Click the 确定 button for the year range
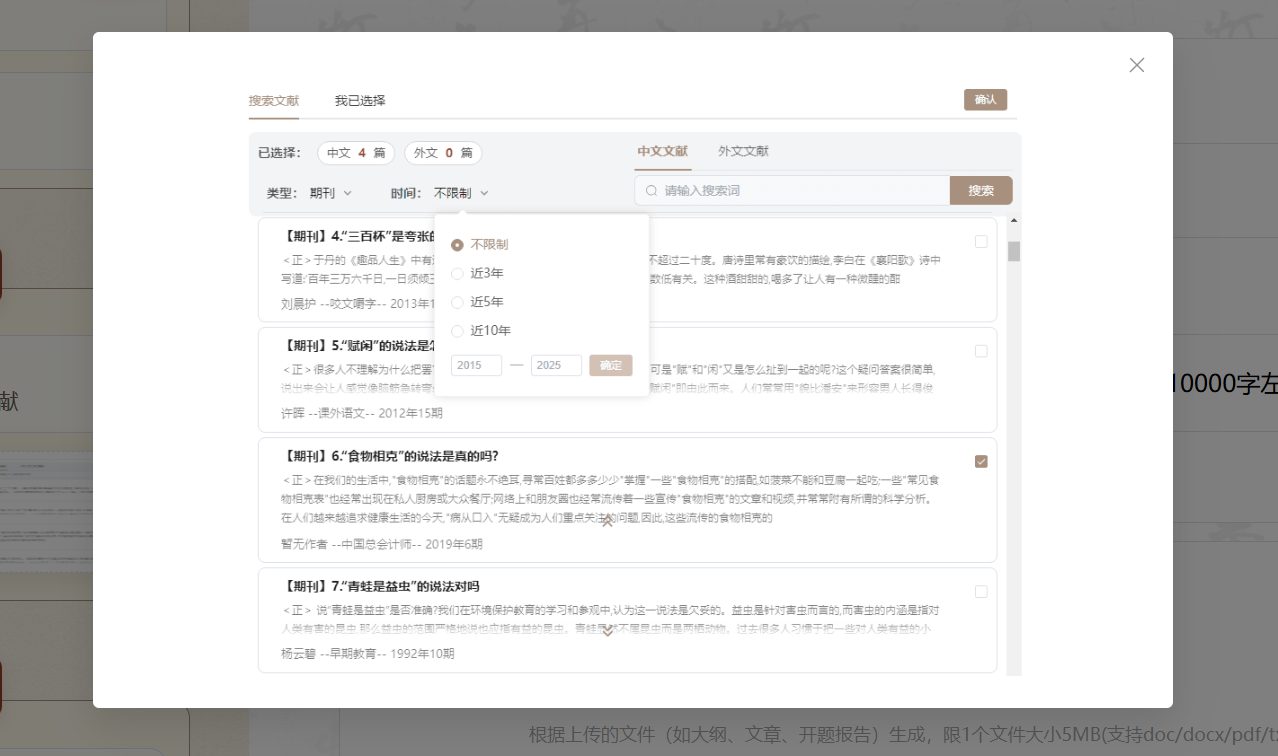This screenshot has height=756, width=1278. click(x=611, y=366)
